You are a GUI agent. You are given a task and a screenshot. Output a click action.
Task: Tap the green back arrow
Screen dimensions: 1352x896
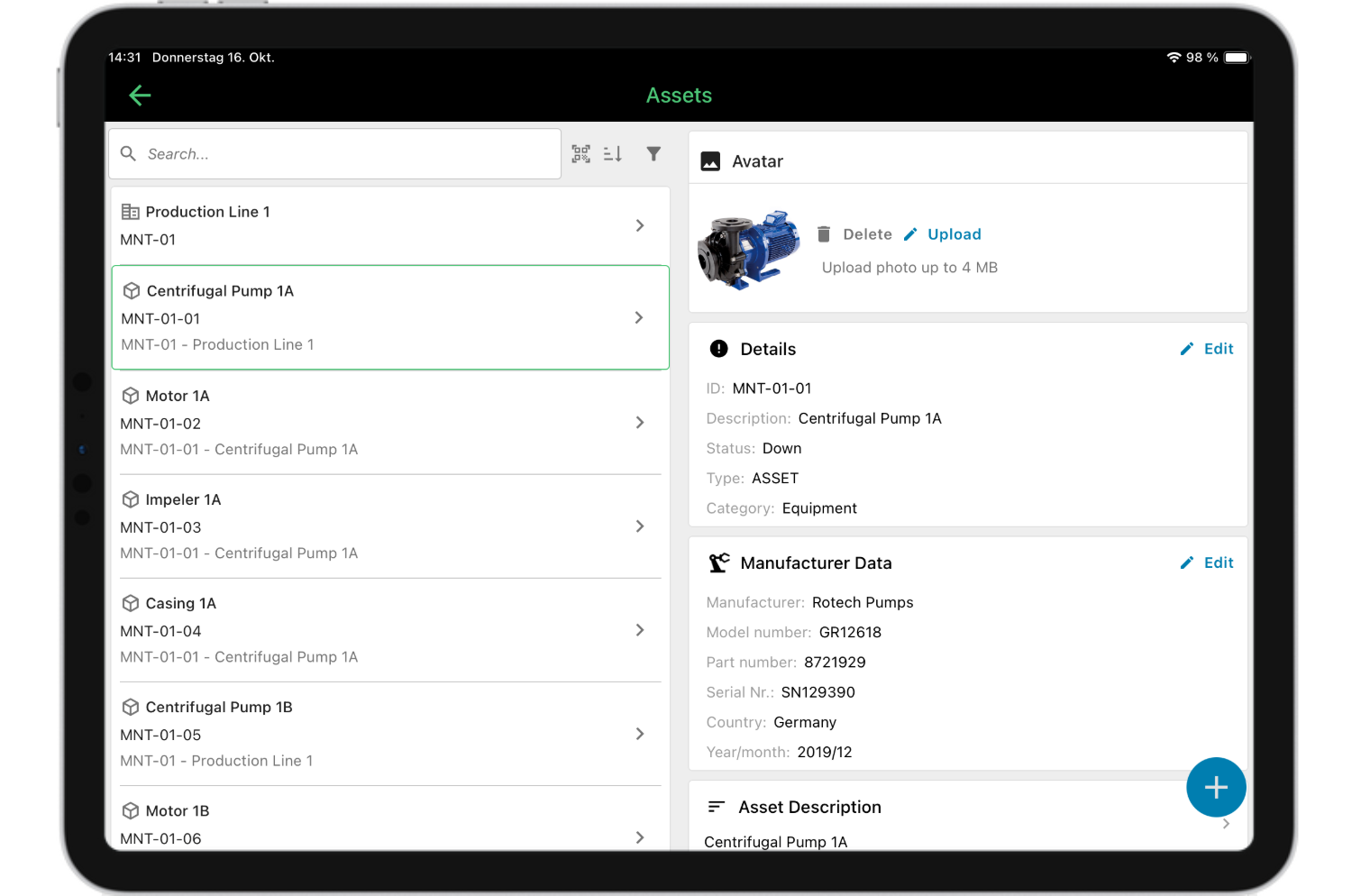click(140, 96)
